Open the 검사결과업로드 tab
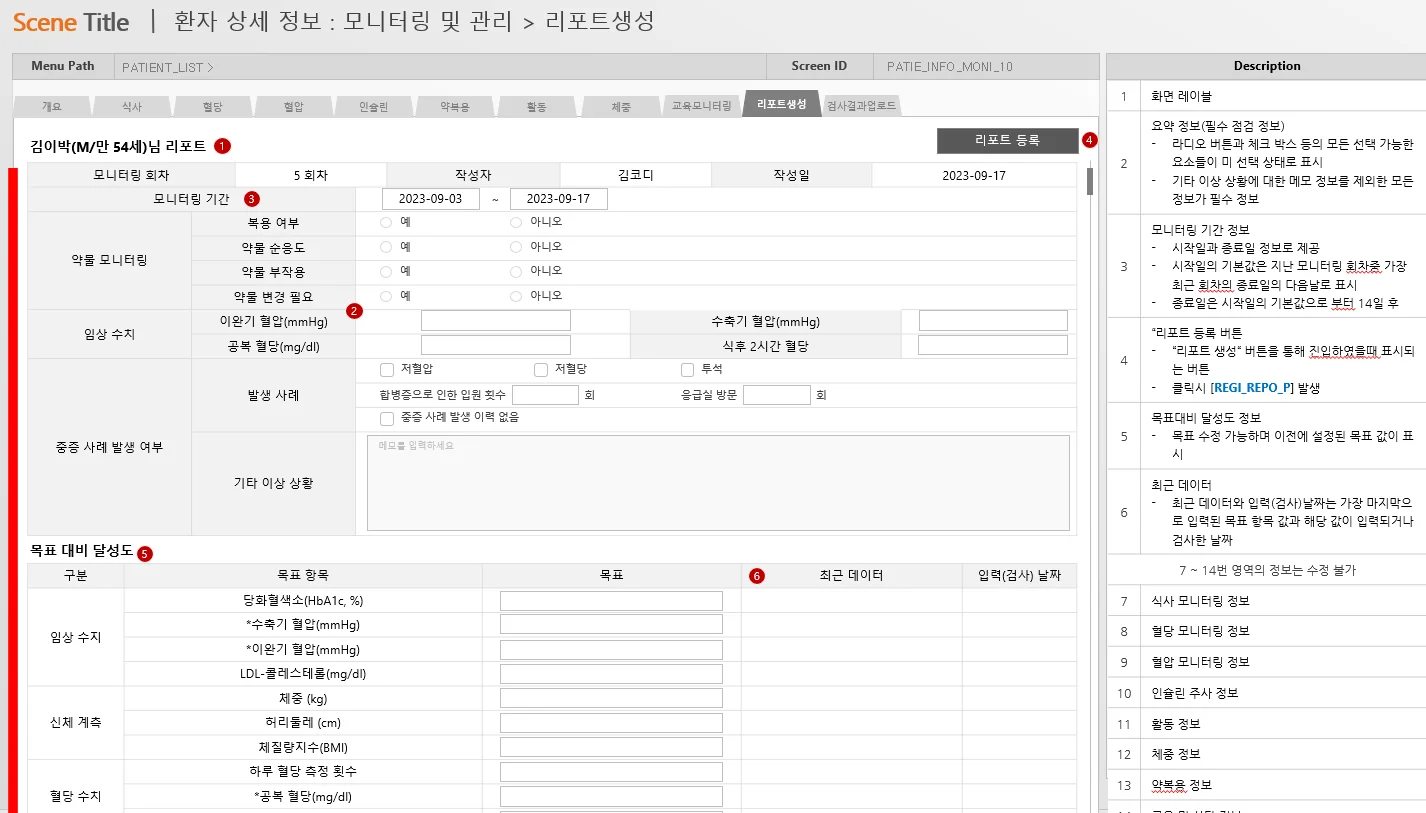Viewport: 1426px width, 813px height. pyautogui.click(x=862, y=105)
